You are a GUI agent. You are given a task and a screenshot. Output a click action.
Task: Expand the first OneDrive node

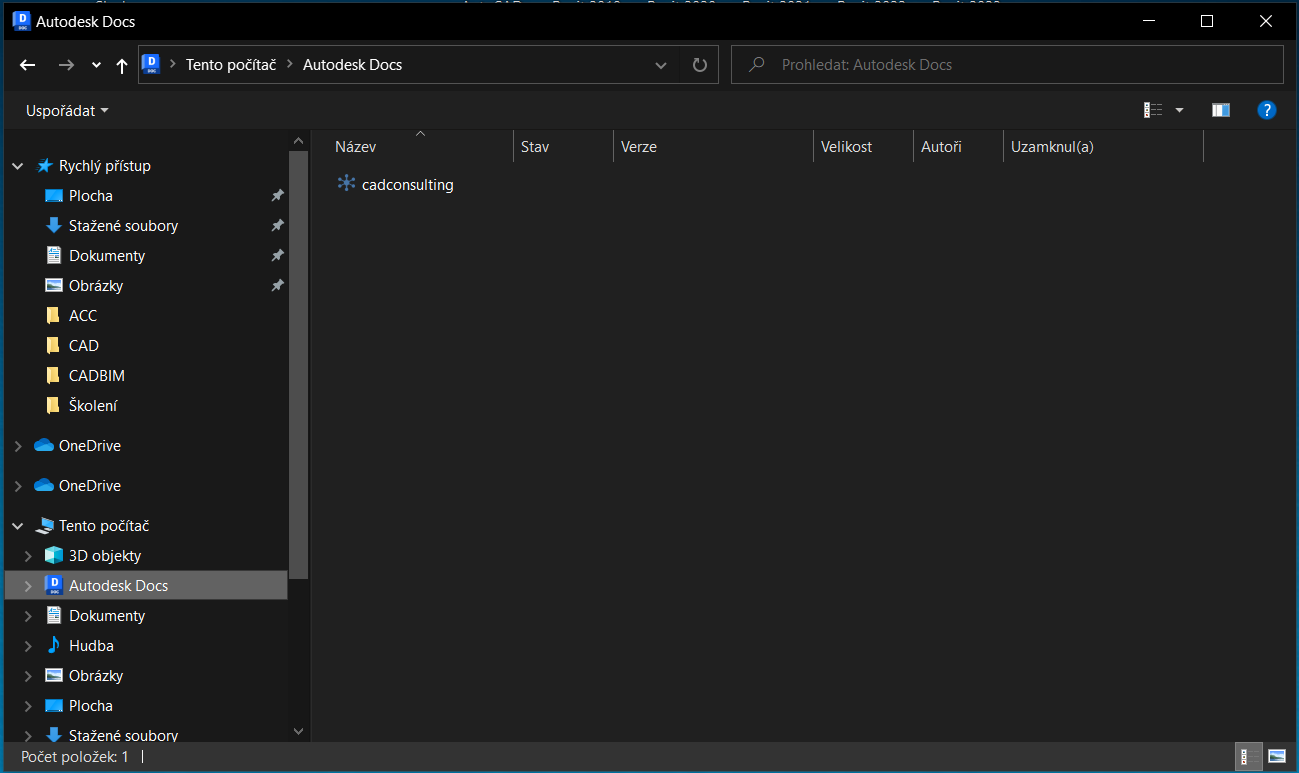point(18,446)
